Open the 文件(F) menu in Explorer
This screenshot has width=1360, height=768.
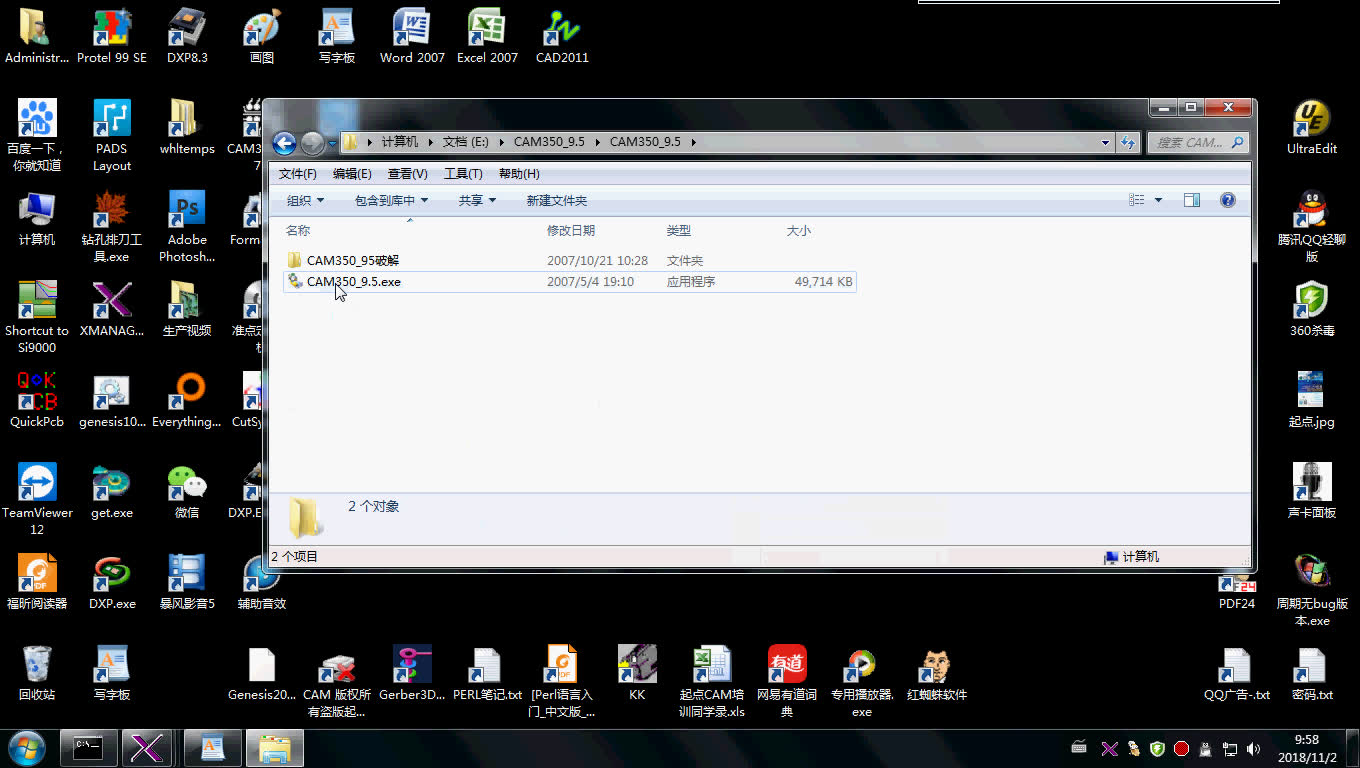[x=298, y=174]
